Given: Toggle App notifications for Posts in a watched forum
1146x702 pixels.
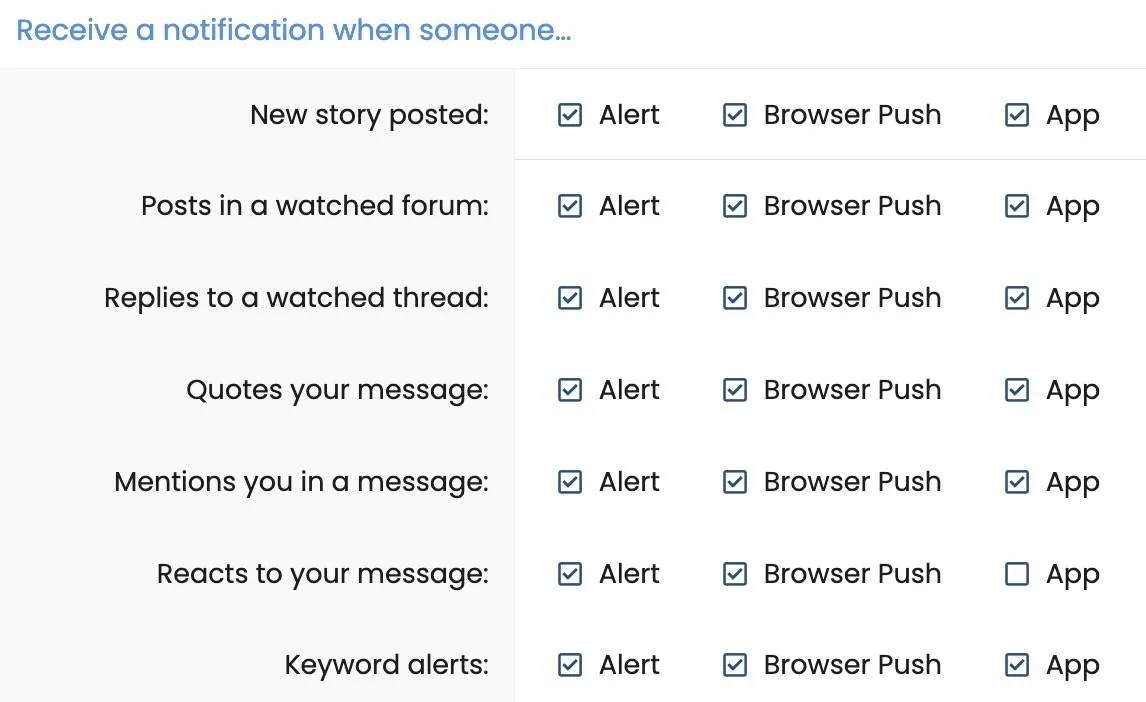Looking at the screenshot, I should pos(1016,206).
